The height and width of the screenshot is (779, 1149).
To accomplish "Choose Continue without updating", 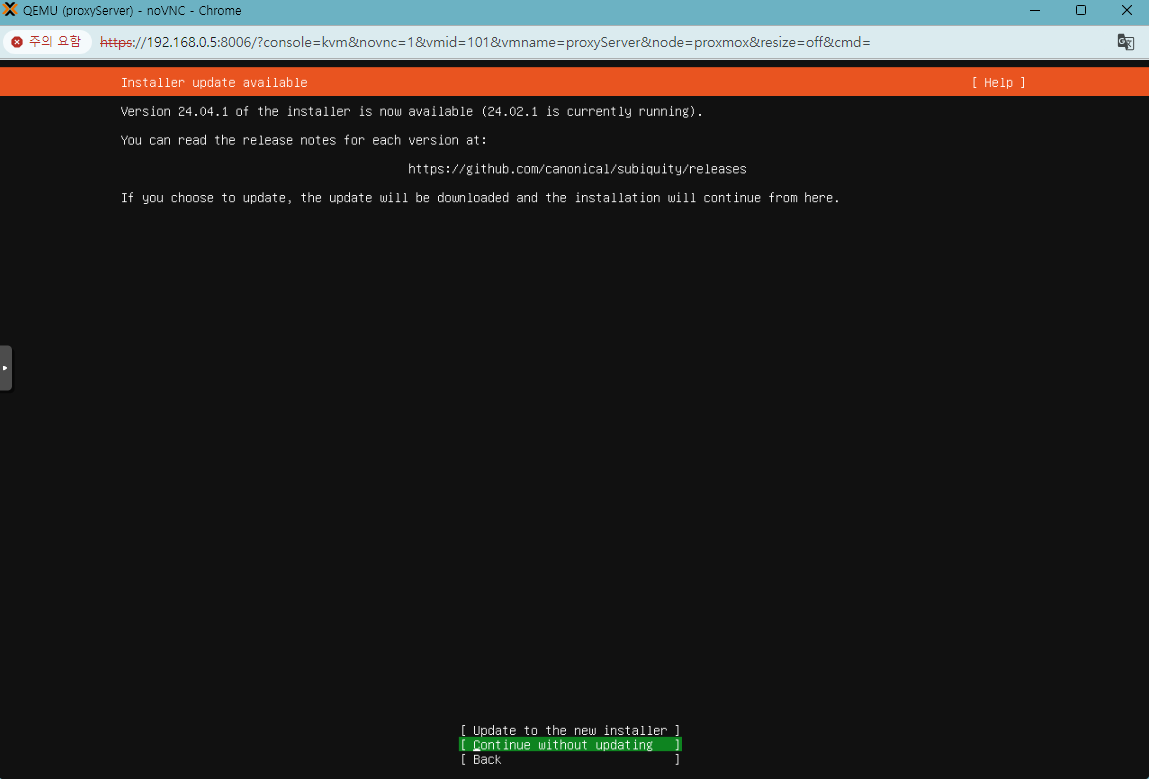I will tap(570, 745).
